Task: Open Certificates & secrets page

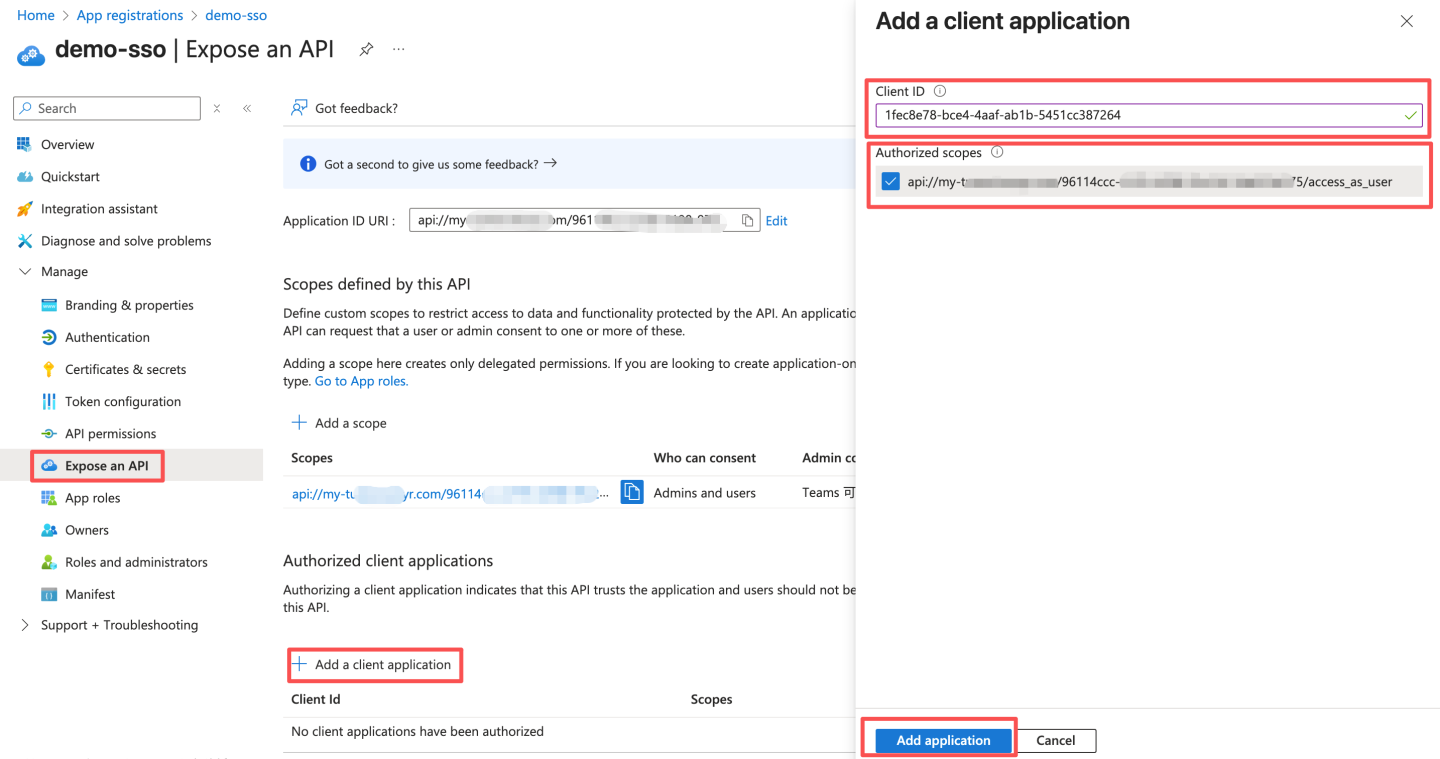Action: pos(125,370)
